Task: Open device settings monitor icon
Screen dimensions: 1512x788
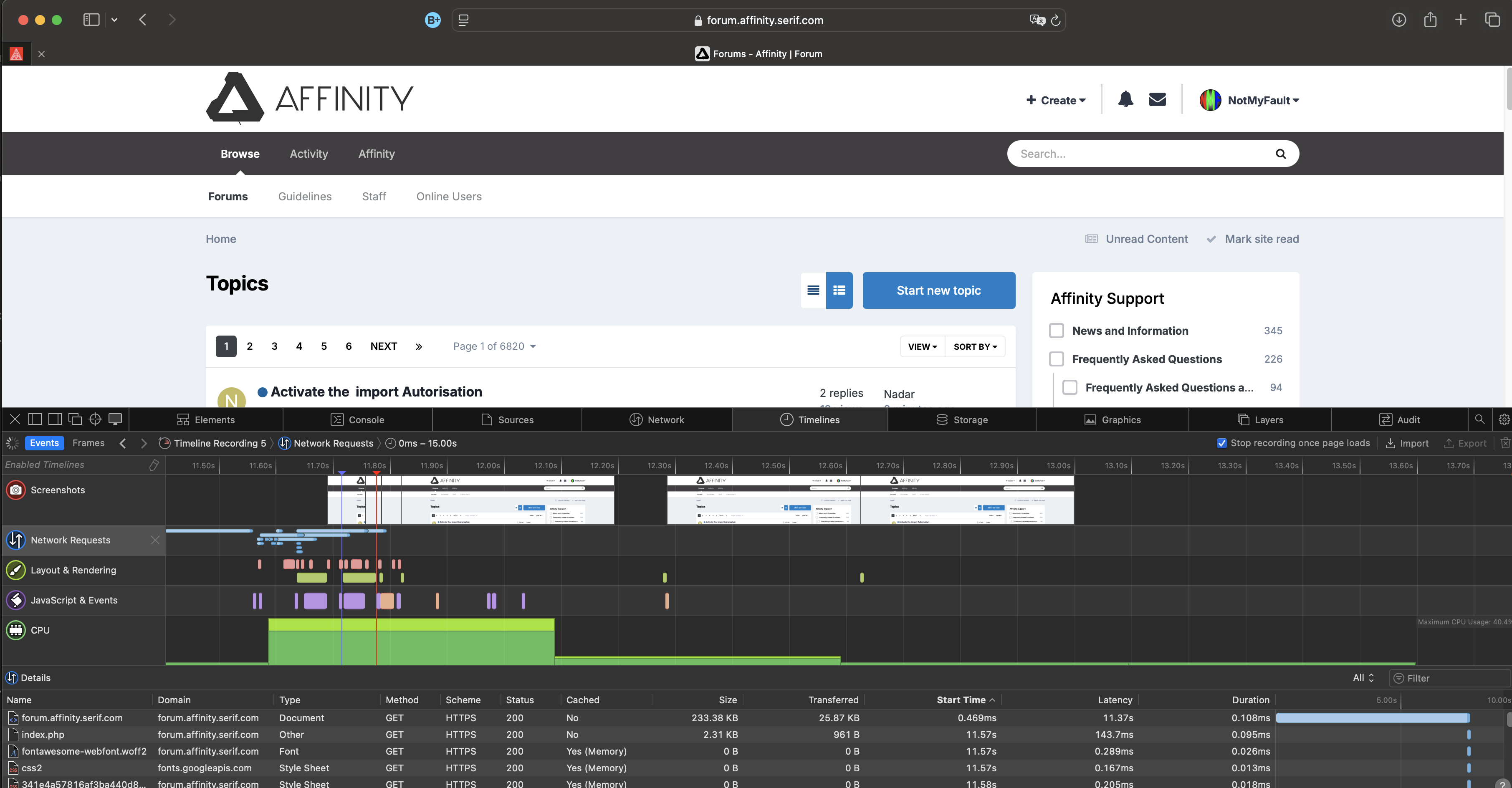Action: coord(115,419)
